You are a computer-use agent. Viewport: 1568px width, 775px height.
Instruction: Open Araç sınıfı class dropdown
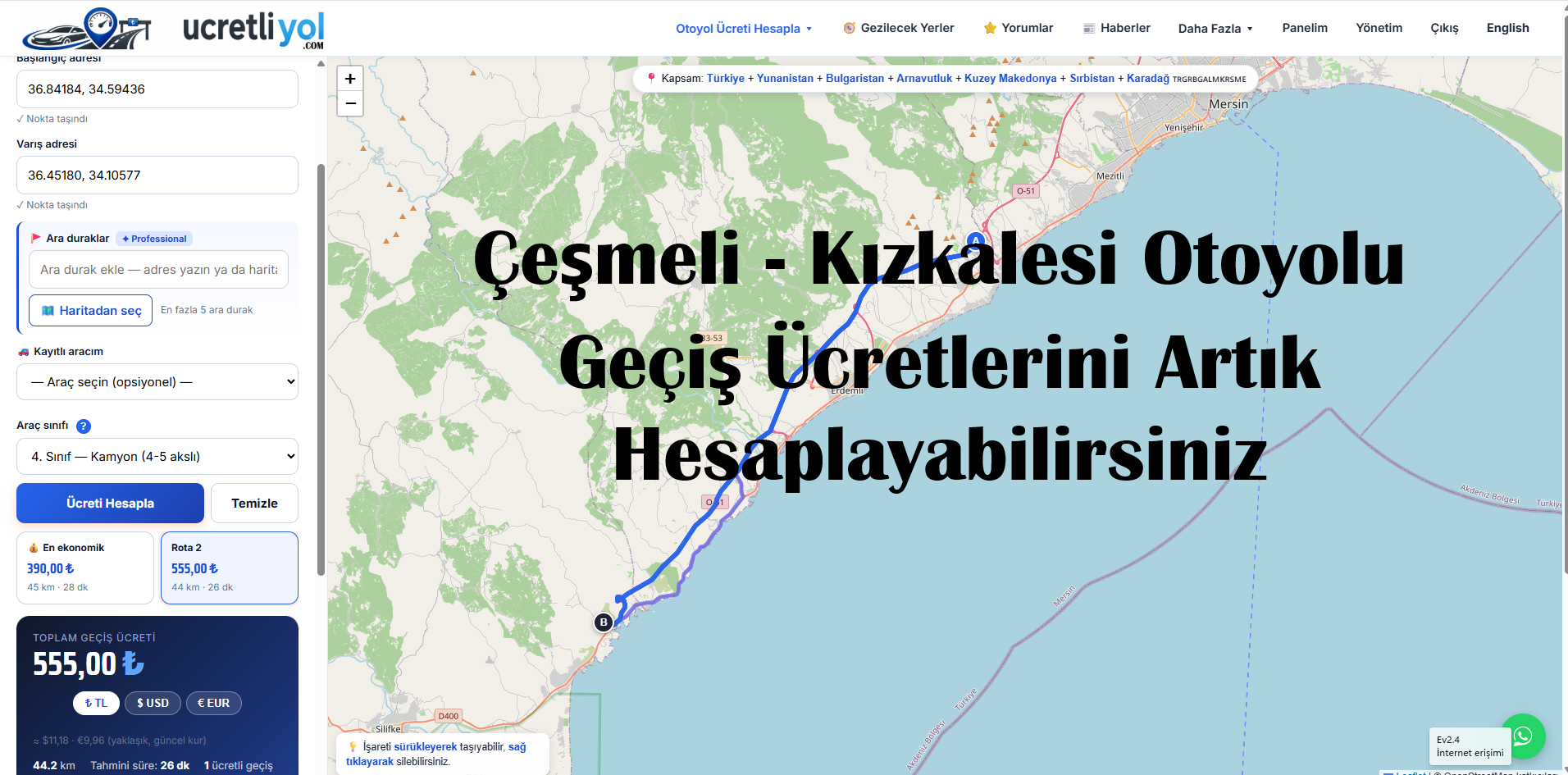pyautogui.click(x=157, y=457)
